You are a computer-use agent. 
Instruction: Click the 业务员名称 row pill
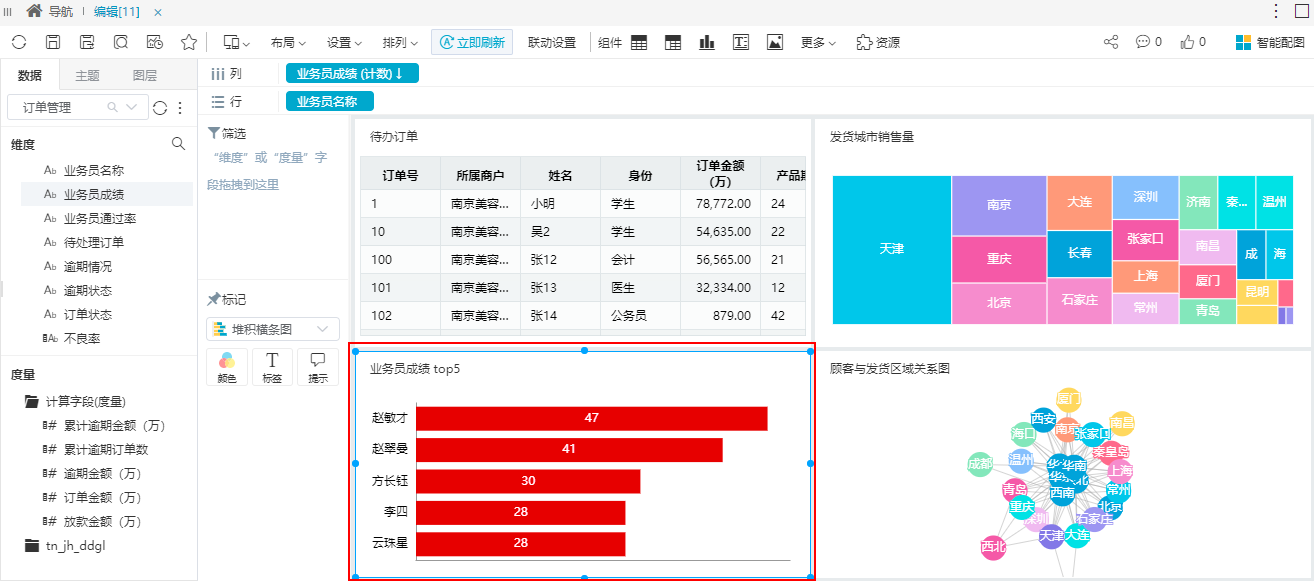click(x=329, y=101)
